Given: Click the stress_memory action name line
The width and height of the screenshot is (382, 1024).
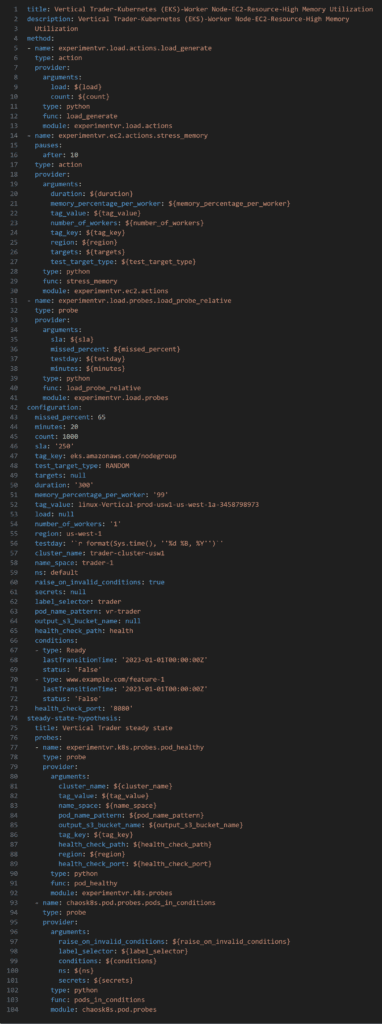Looking at the screenshot, I should [x=117, y=135].
